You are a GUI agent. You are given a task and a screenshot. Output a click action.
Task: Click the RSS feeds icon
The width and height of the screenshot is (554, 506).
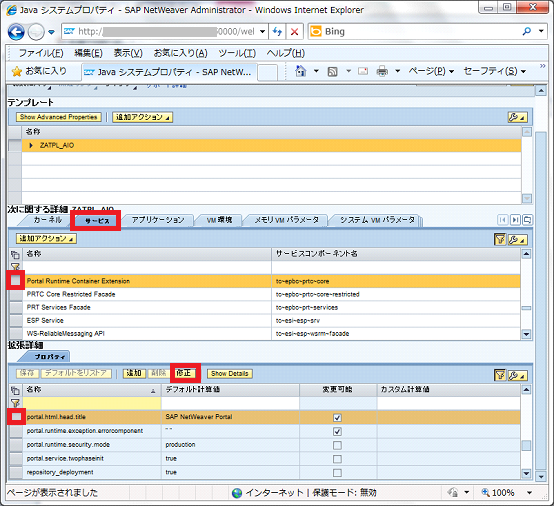[x=332, y=72]
